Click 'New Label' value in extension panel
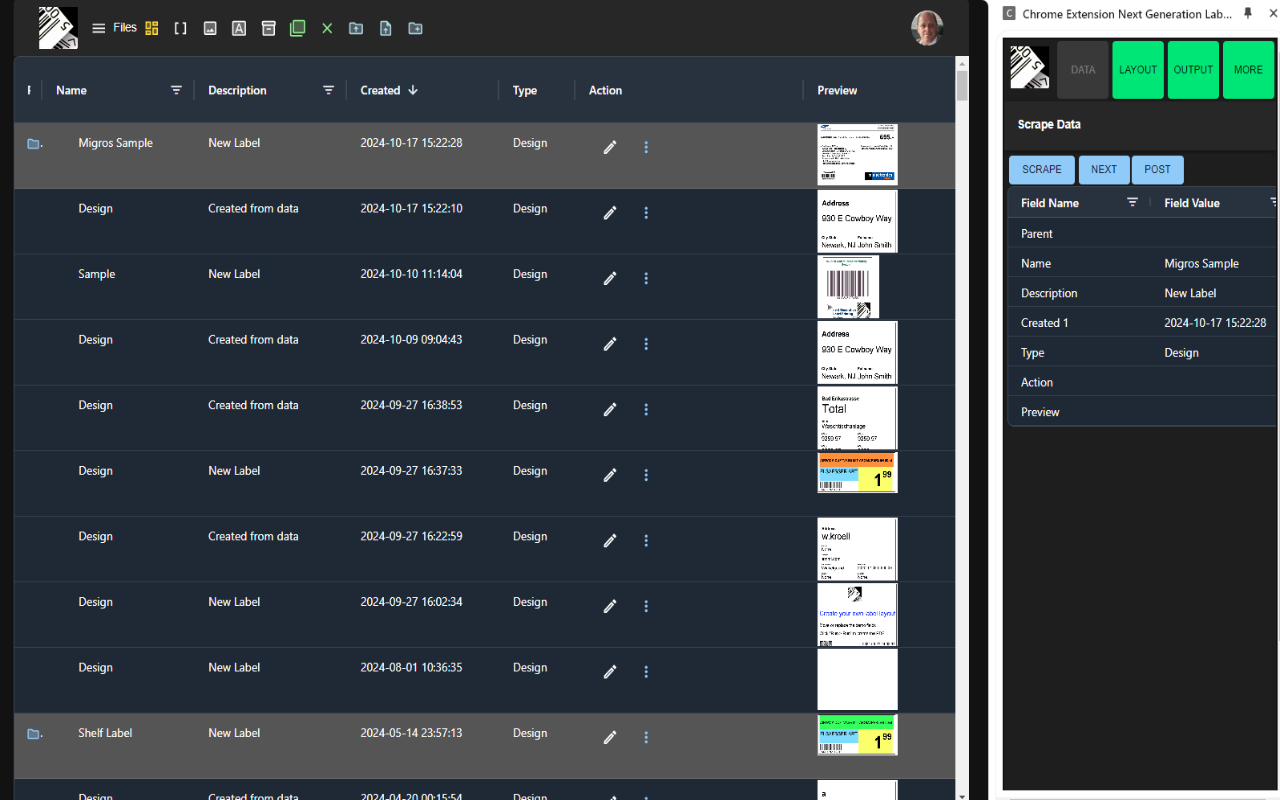The image size is (1280, 800). (1190, 293)
